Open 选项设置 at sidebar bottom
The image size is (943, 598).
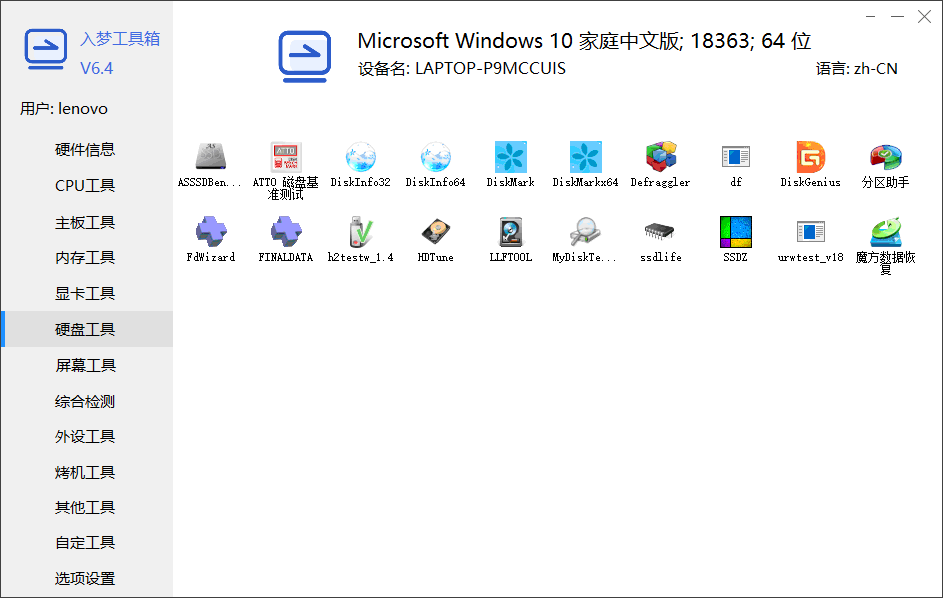click(x=85, y=578)
